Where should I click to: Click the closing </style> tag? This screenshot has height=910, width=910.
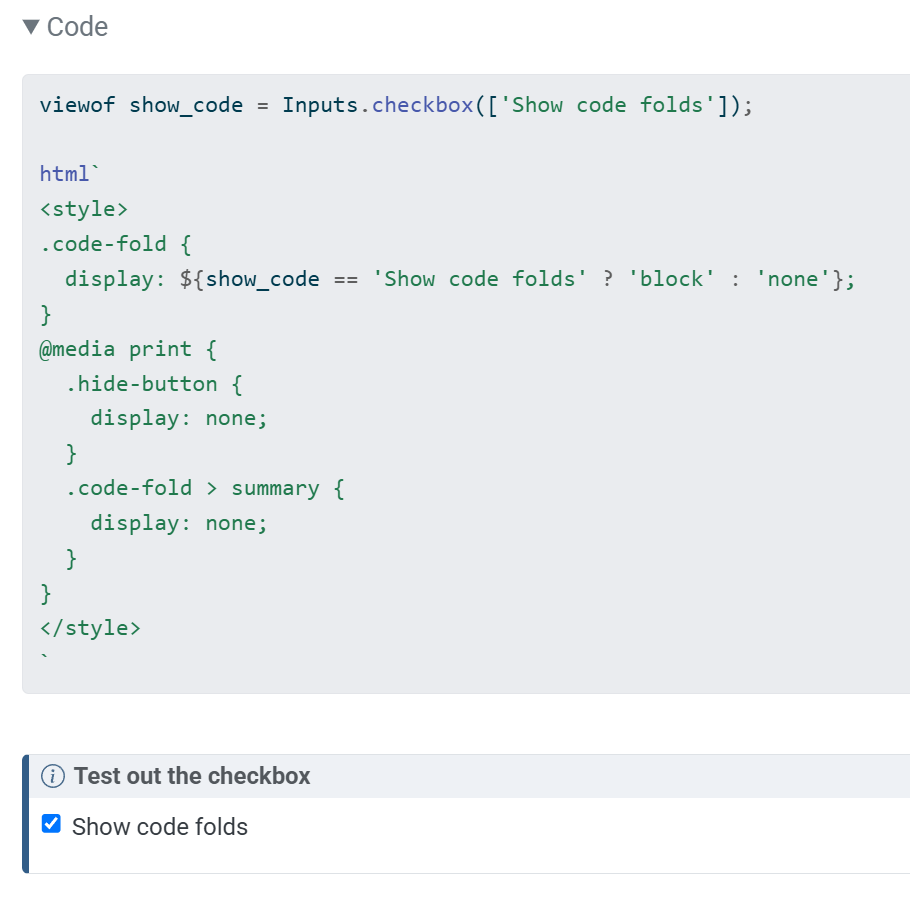coord(90,628)
